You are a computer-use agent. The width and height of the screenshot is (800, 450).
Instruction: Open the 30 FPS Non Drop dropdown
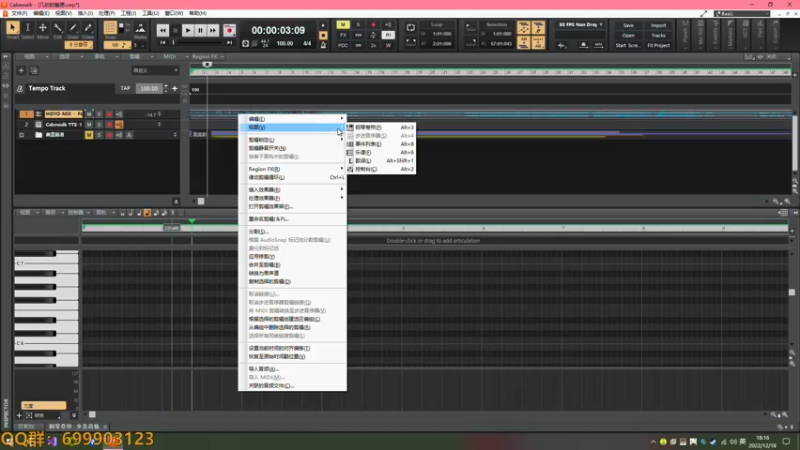(x=580, y=24)
